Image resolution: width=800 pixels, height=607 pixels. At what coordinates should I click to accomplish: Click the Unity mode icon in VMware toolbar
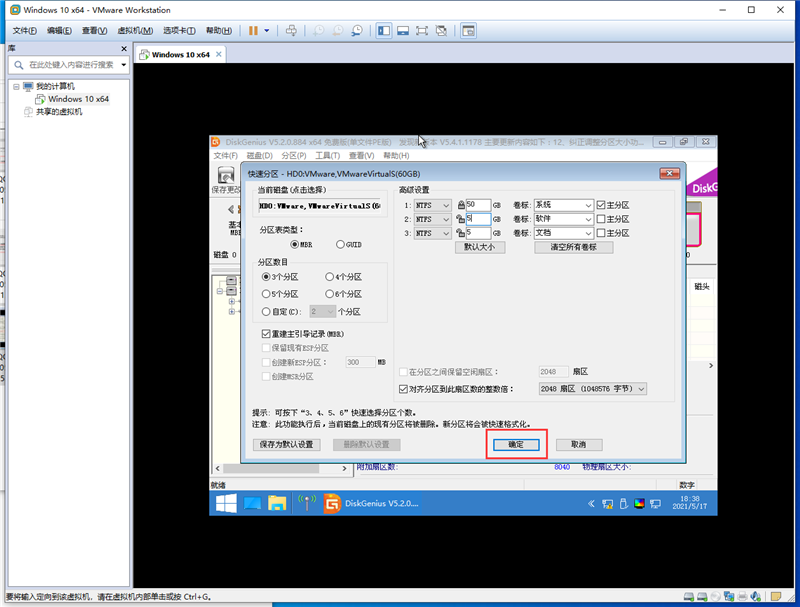coord(440,30)
